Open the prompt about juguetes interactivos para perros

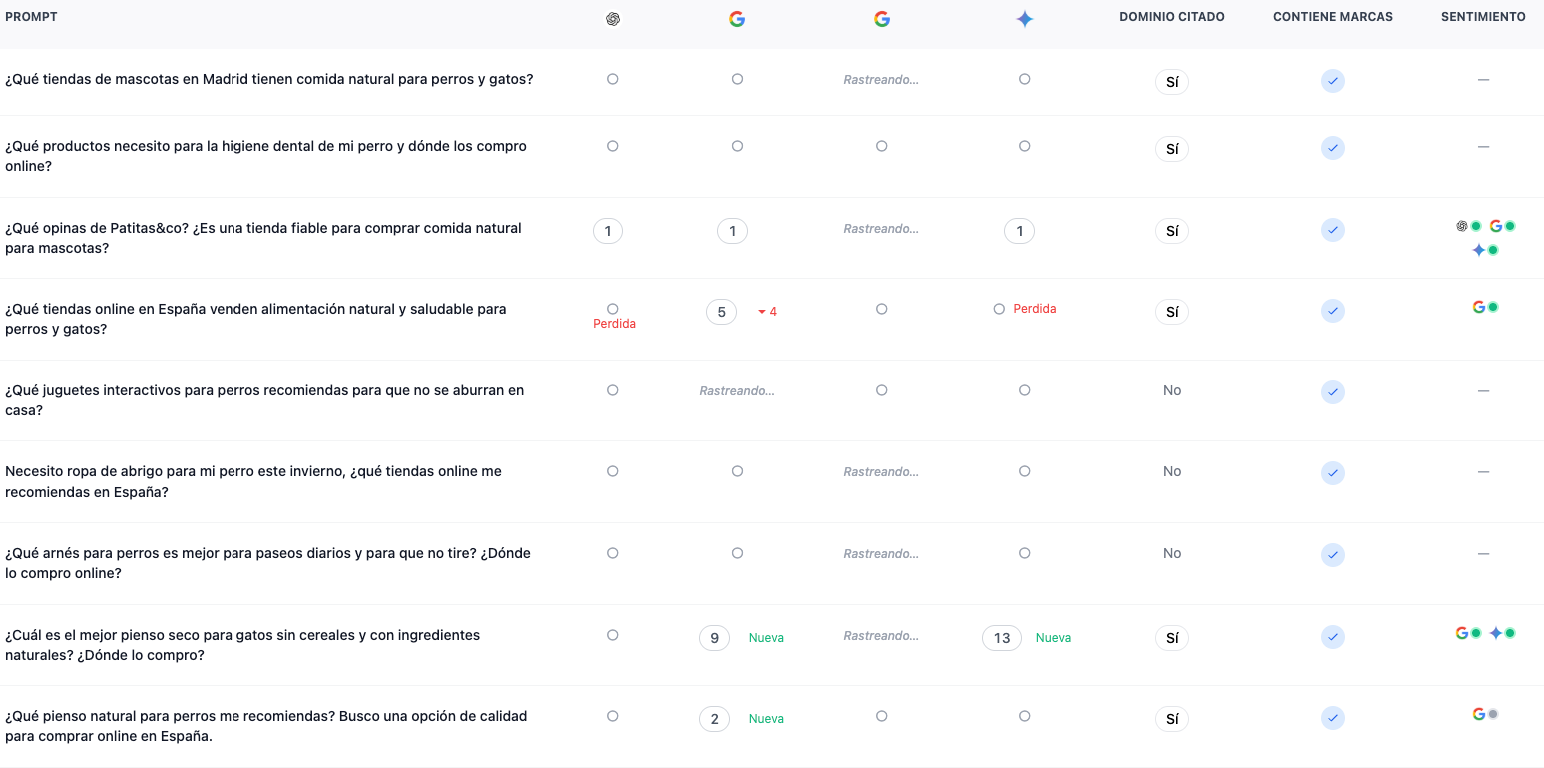pyautogui.click(x=264, y=400)
